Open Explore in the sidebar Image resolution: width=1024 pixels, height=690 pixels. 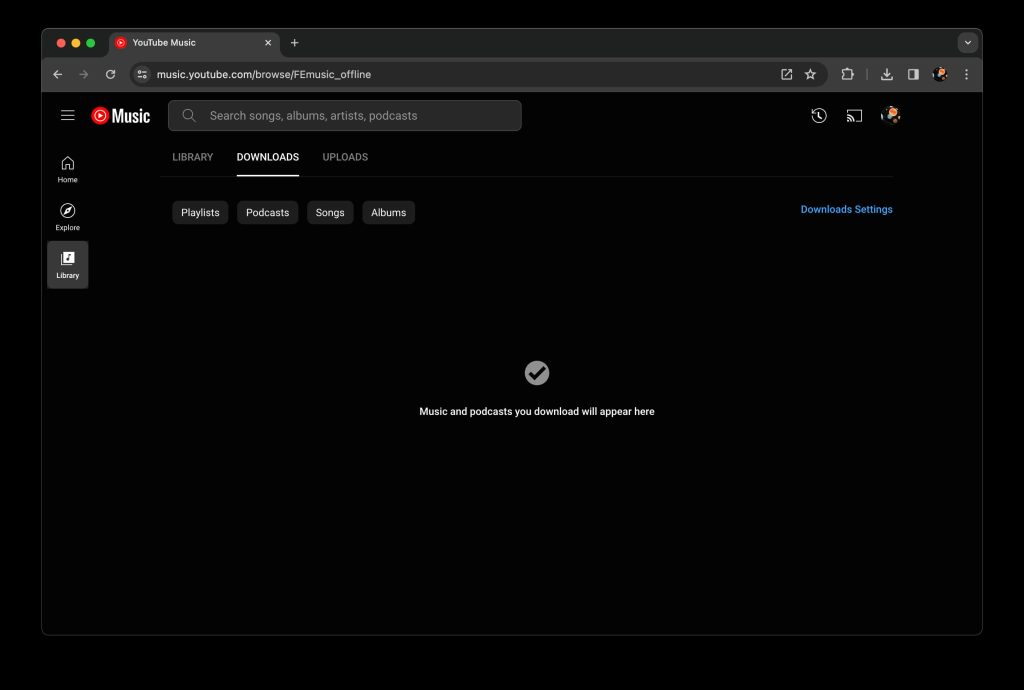pos(68,217)
